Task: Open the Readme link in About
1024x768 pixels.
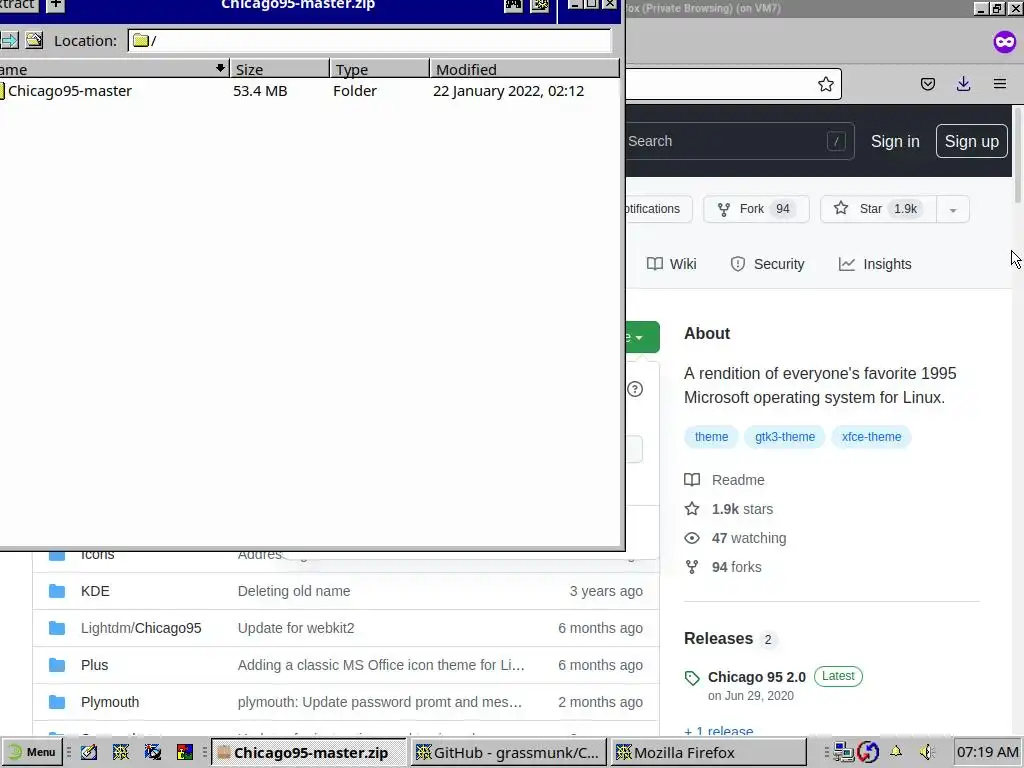Action: tap(724, 480)
